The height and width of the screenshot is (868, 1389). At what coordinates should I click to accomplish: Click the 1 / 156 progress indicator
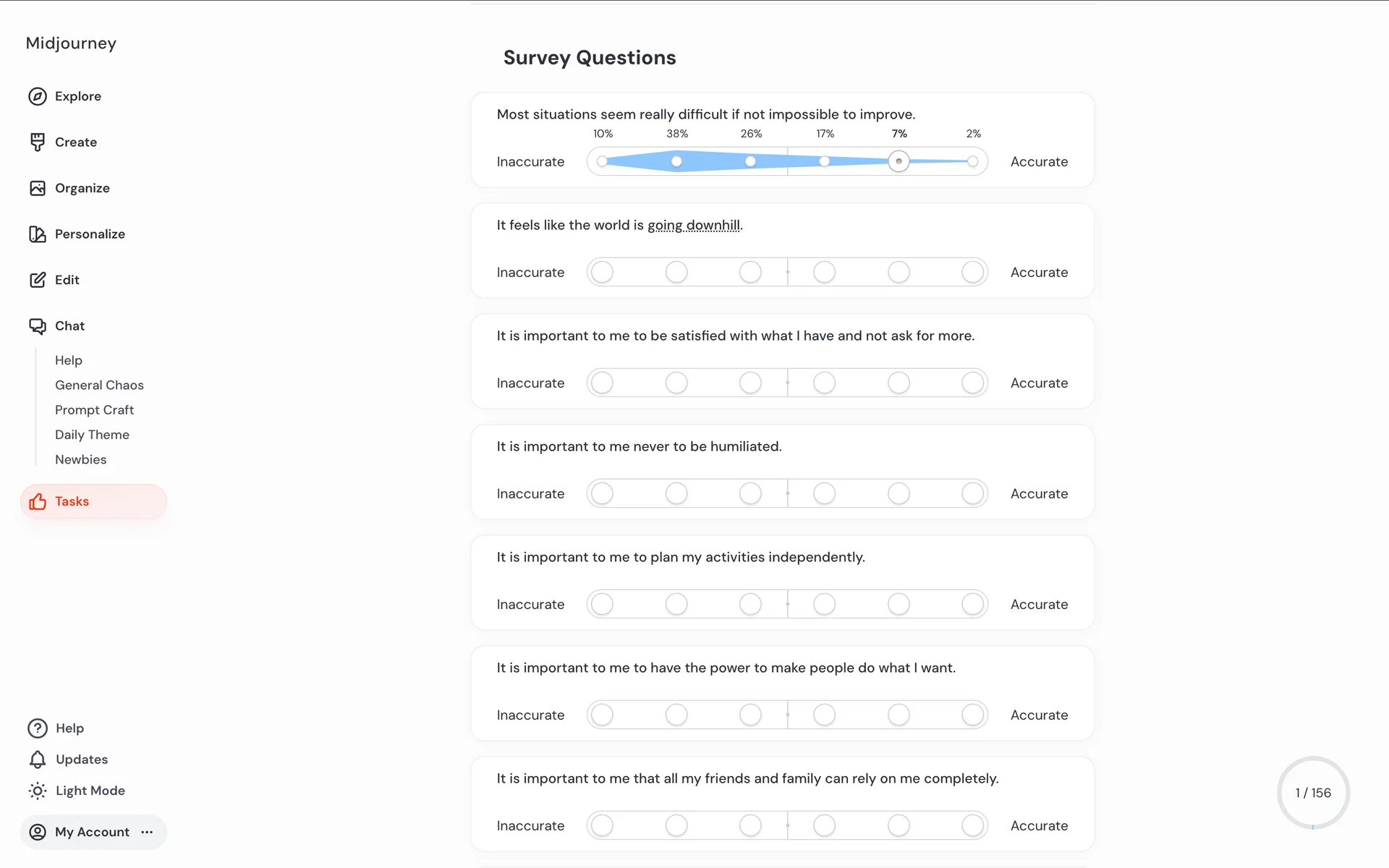(1312, 793)
